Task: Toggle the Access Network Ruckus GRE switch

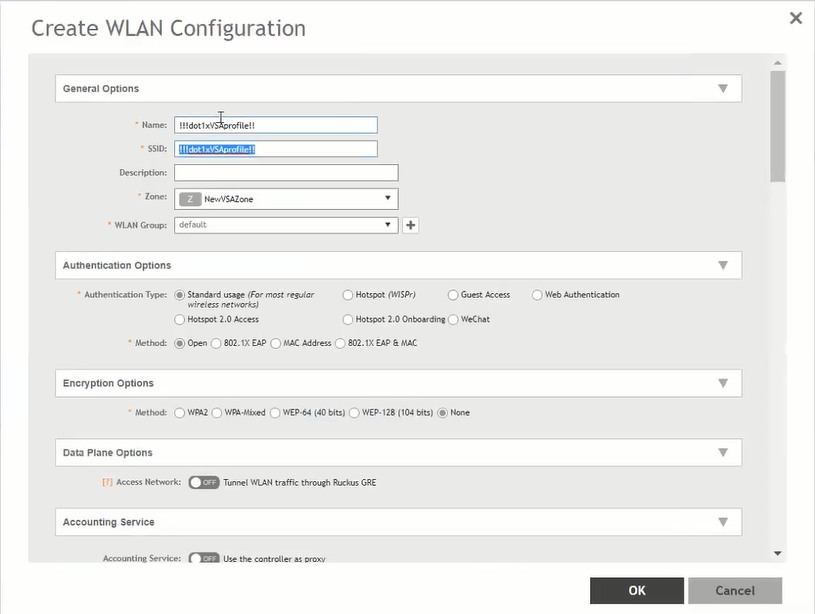Action: (x=204, y=482)
